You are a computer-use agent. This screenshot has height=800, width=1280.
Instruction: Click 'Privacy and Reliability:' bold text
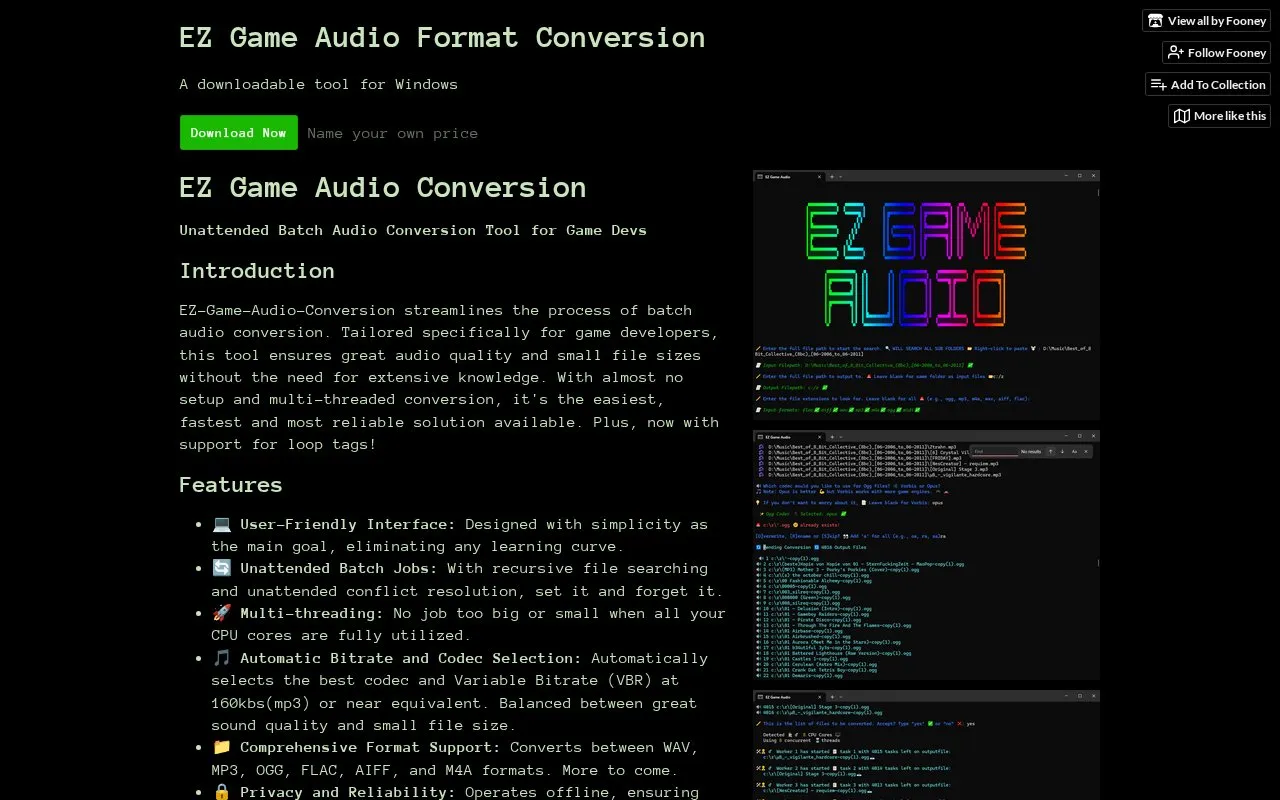click(348, 792)
